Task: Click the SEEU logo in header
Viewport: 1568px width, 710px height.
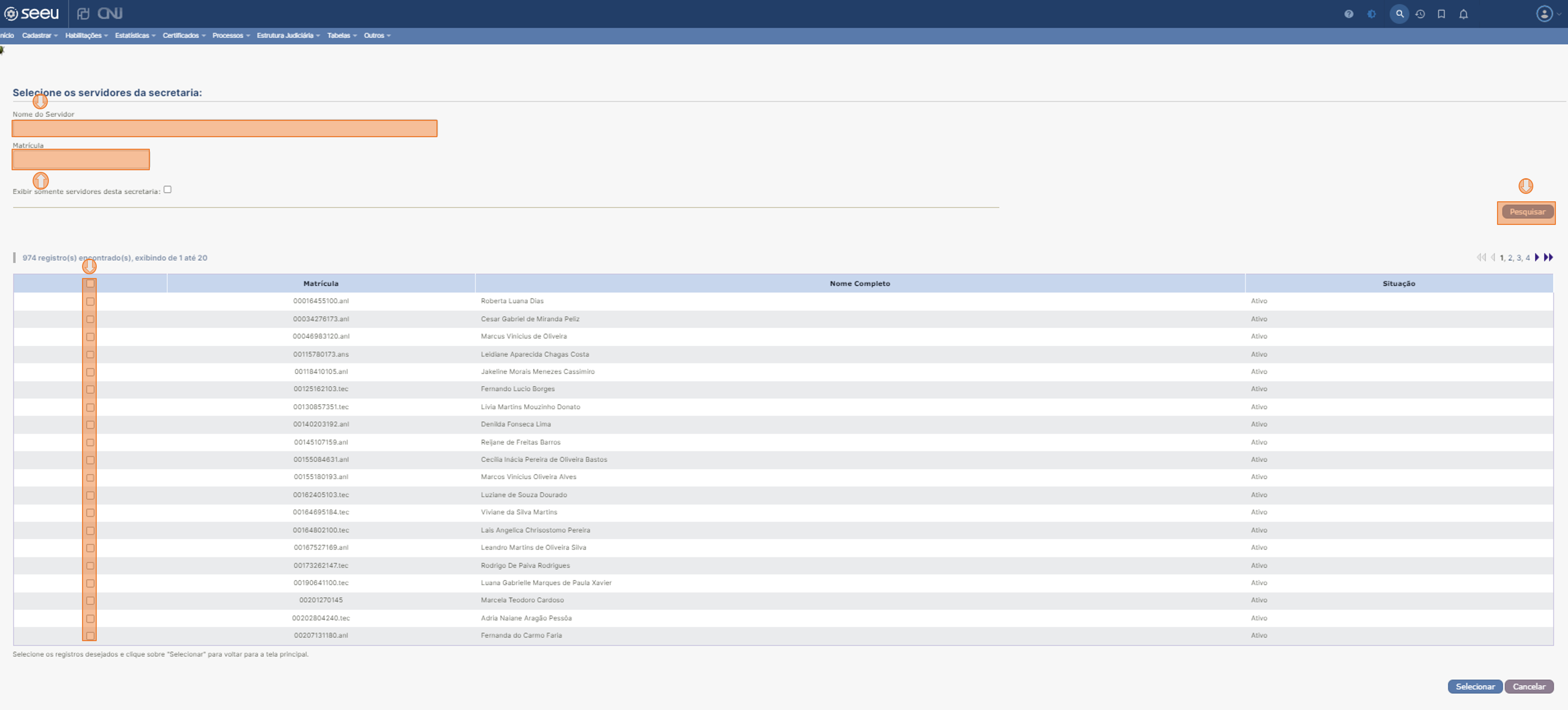Action: [32, 13]
